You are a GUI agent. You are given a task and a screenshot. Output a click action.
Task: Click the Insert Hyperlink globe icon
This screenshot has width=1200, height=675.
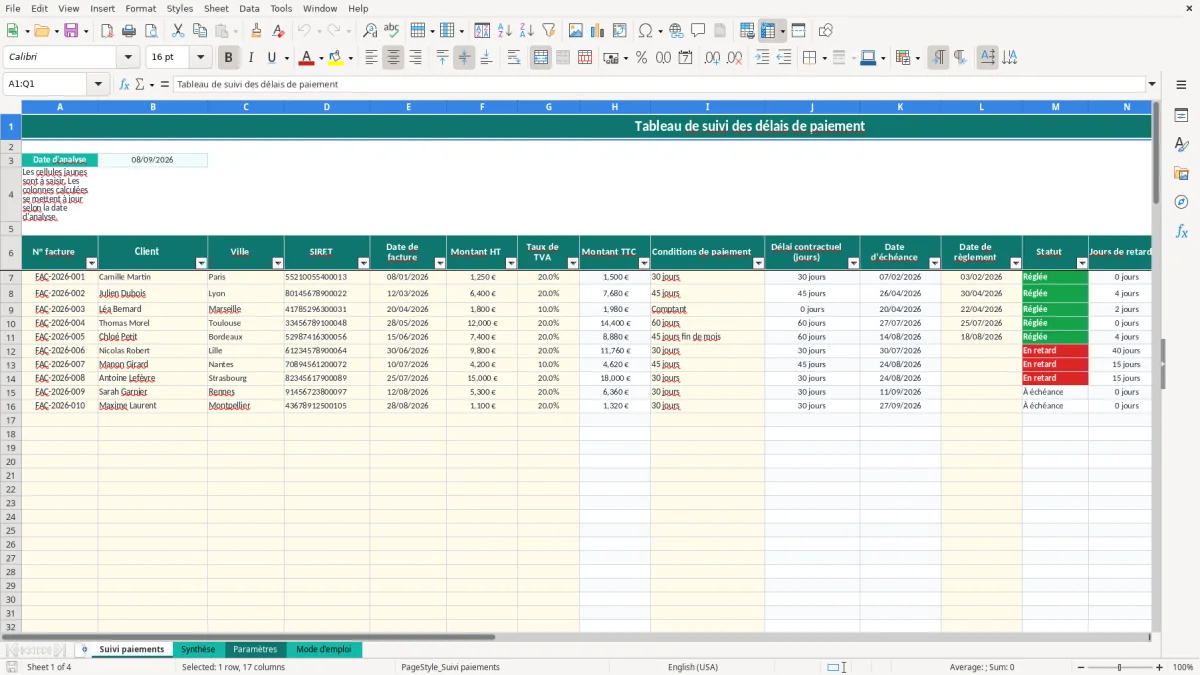(x=677, y=31)
